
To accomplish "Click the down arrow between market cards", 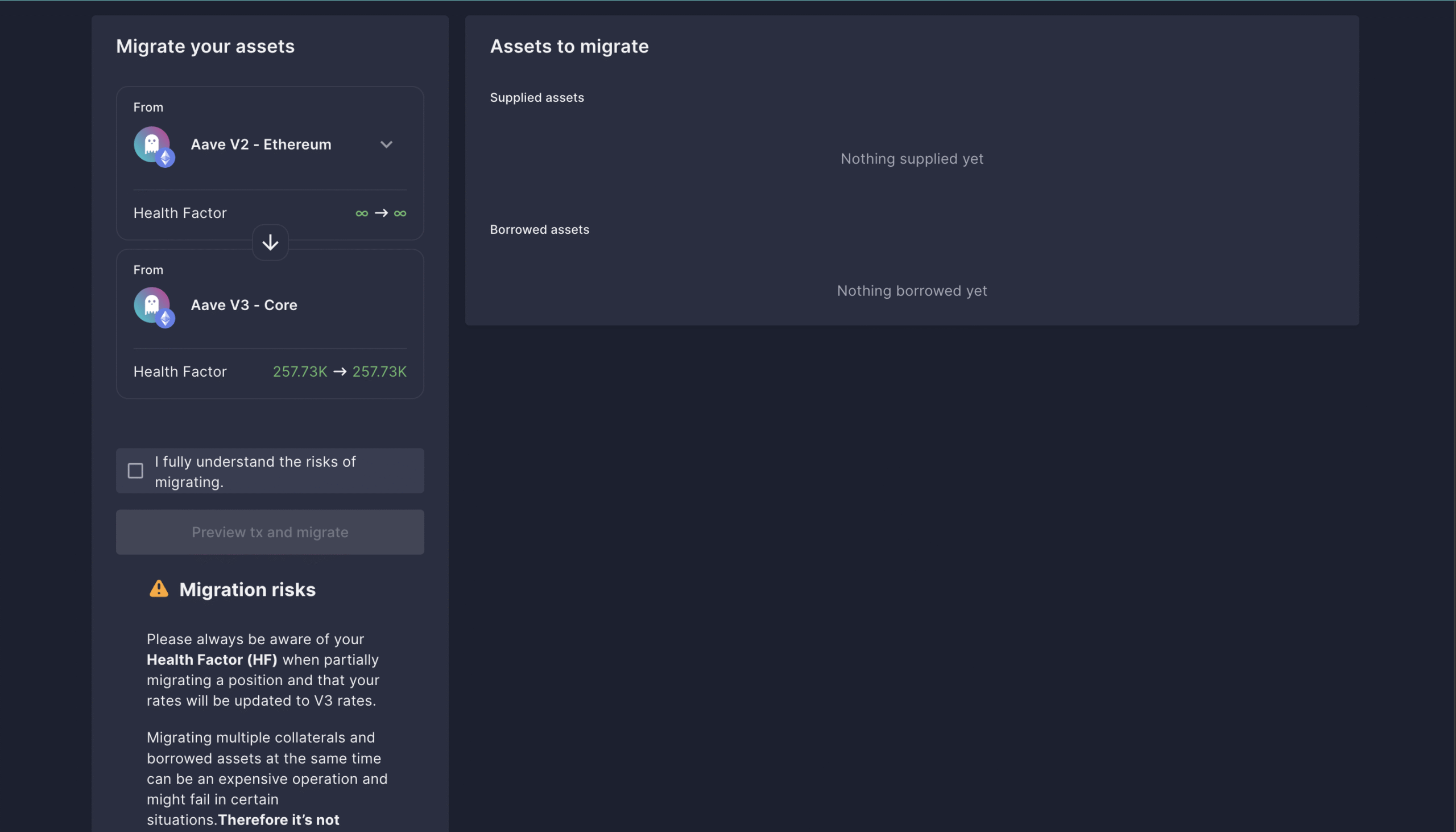I will point(270,242).
